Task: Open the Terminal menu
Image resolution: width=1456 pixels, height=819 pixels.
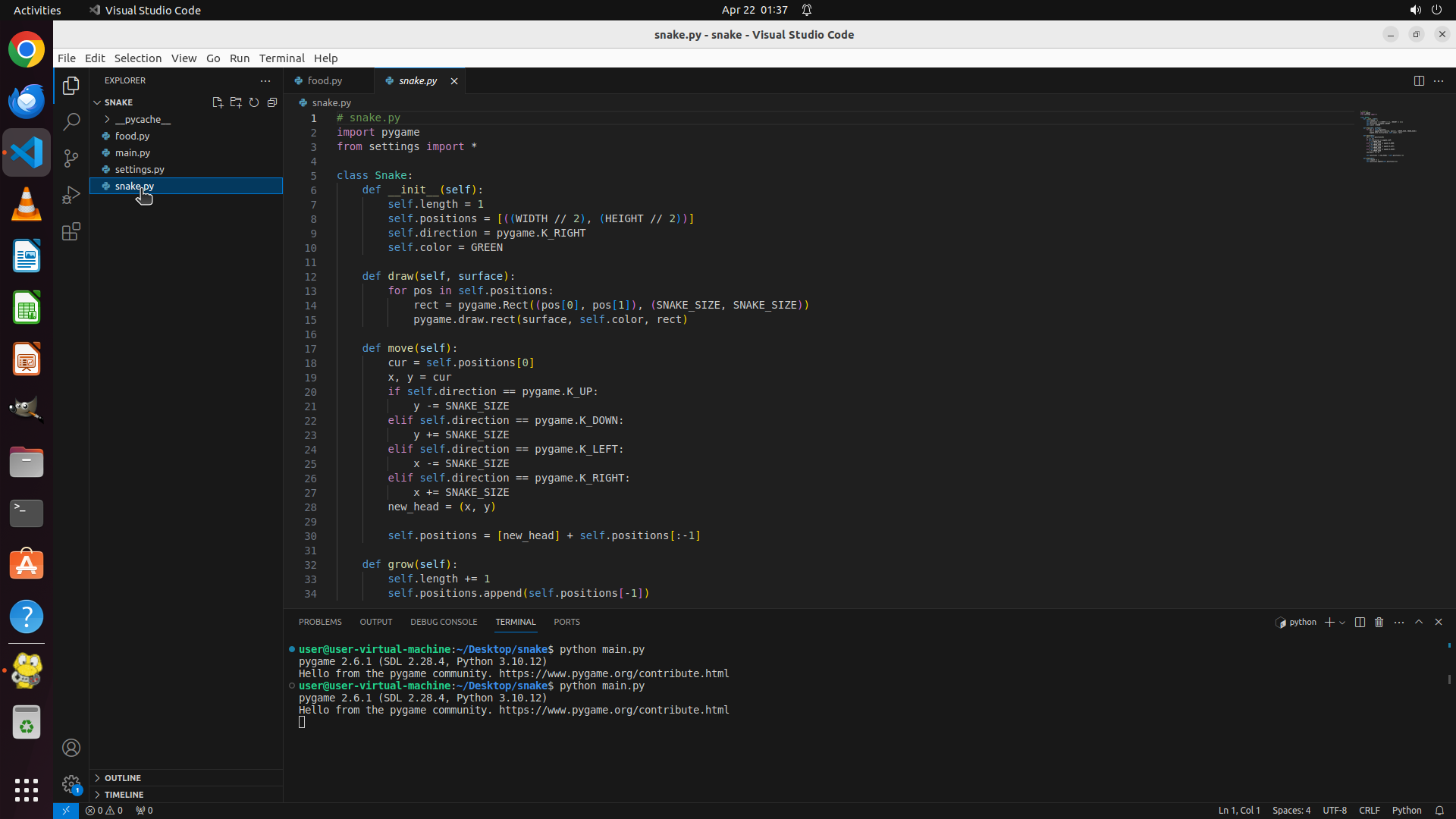Action: point(281,58)
